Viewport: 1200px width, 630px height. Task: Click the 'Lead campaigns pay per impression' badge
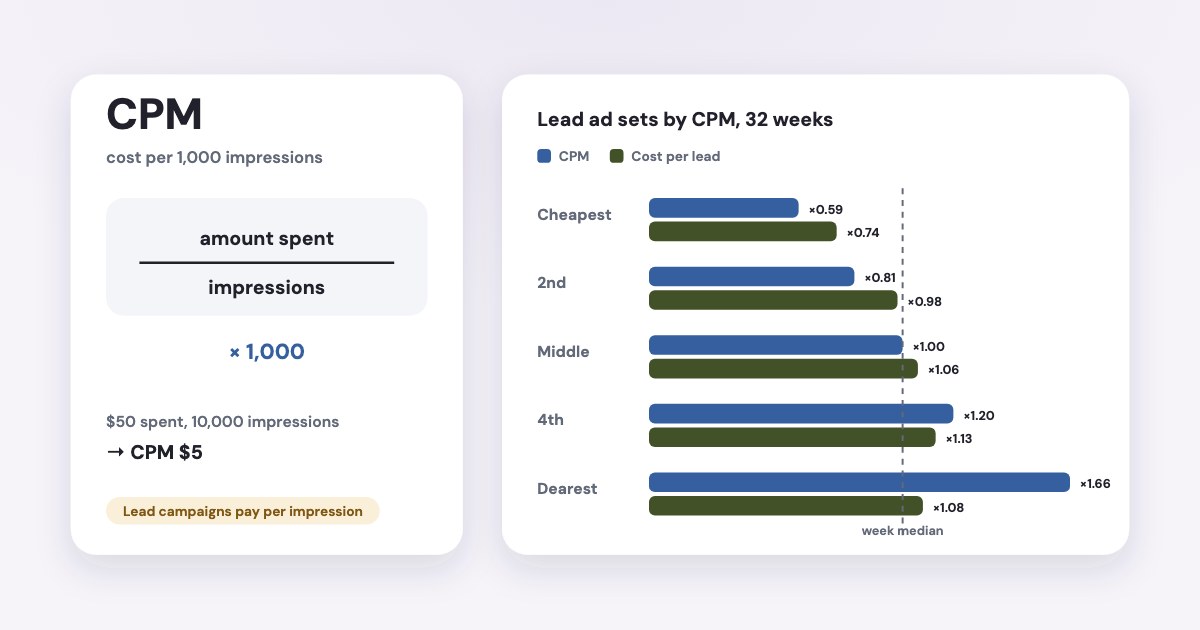point(243,511)
